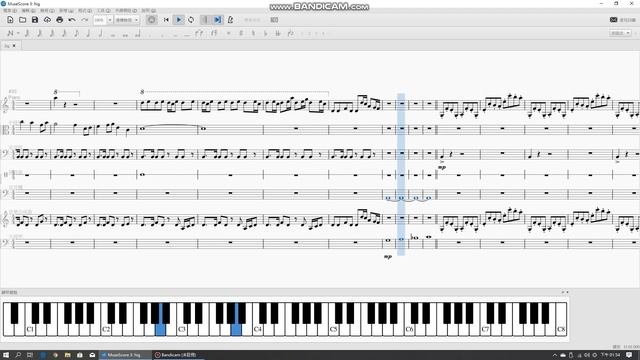The height and width of the screenshot is (360, 640).
Task: Click the C1 key on piano keyboard
Action: tap(30, 329)
